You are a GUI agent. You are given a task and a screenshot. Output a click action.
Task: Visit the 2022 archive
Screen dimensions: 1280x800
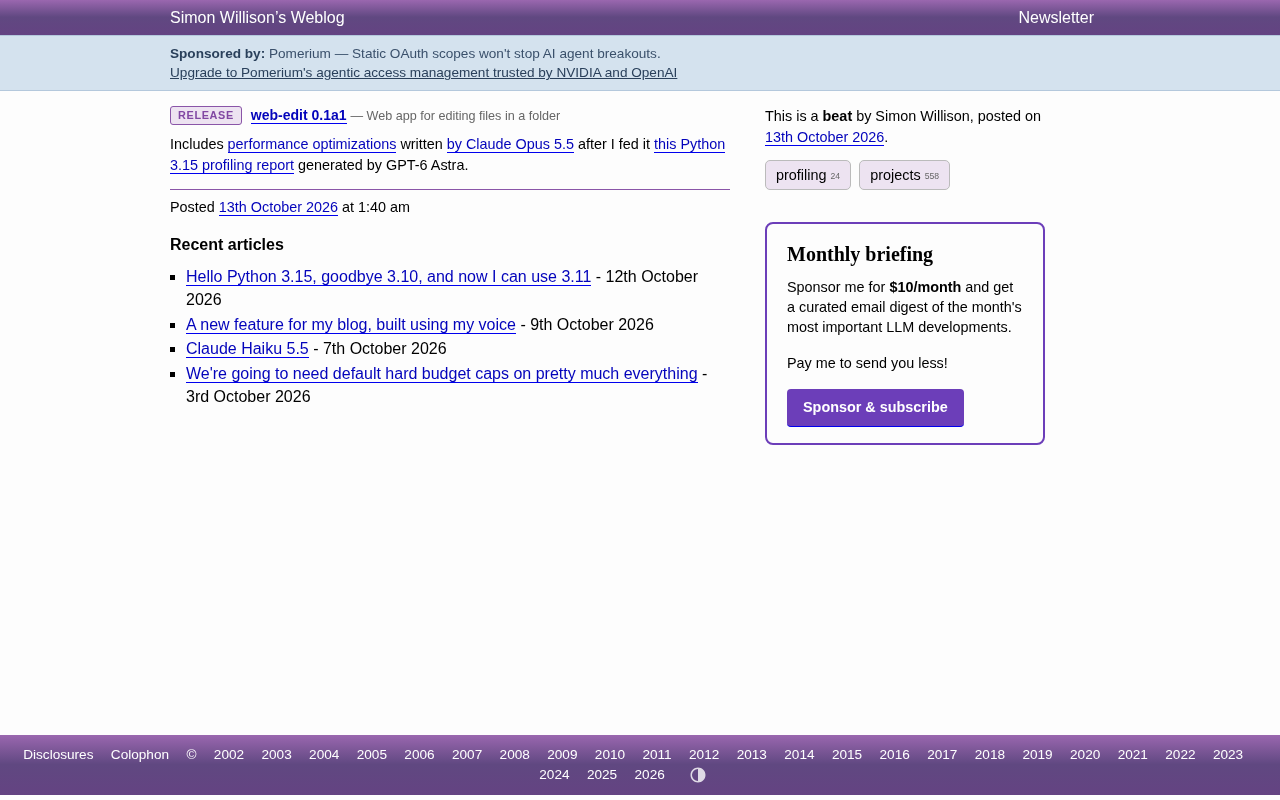pos(1180,755)
